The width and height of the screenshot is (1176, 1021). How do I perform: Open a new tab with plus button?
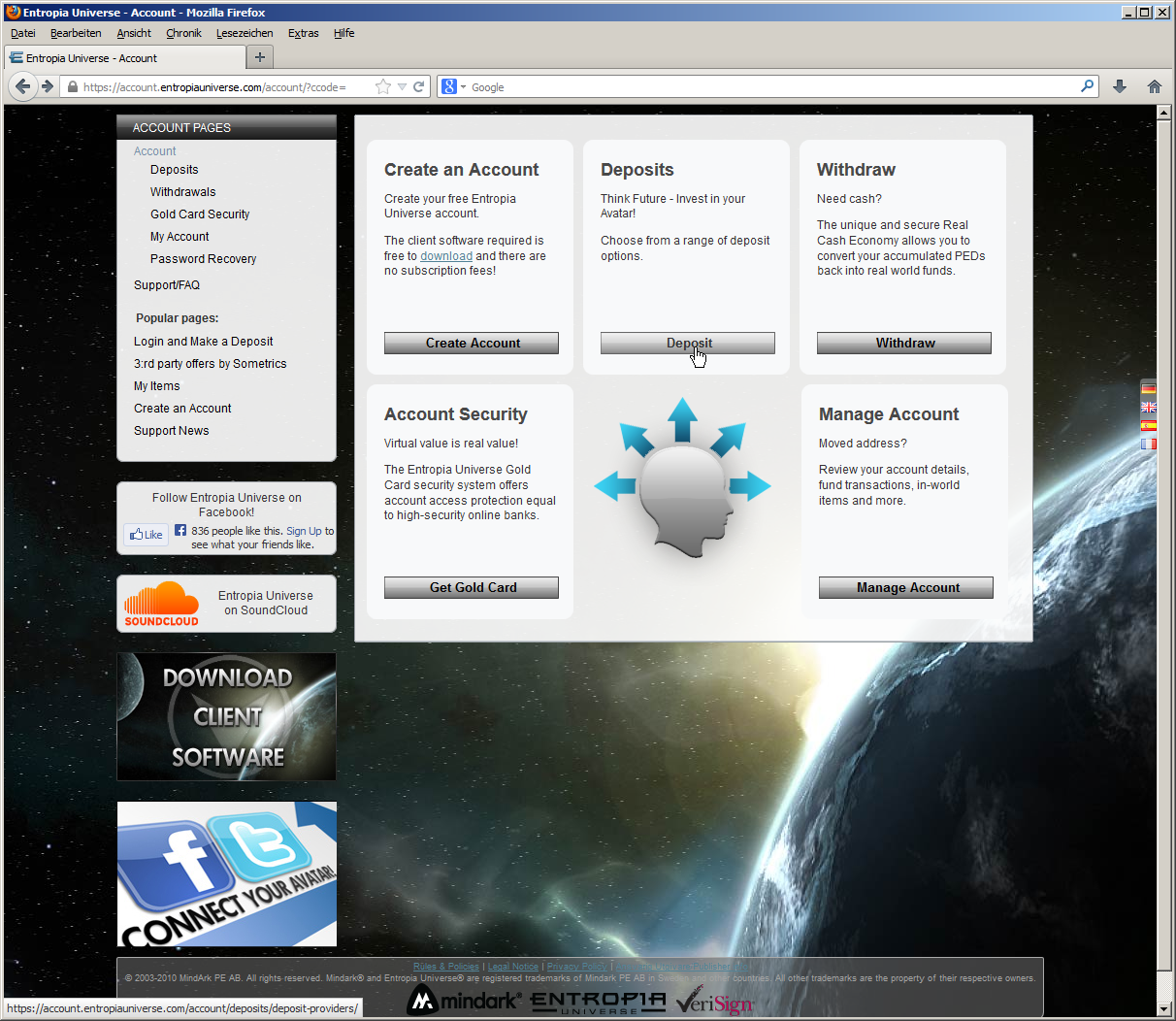[x=259, y=57]
